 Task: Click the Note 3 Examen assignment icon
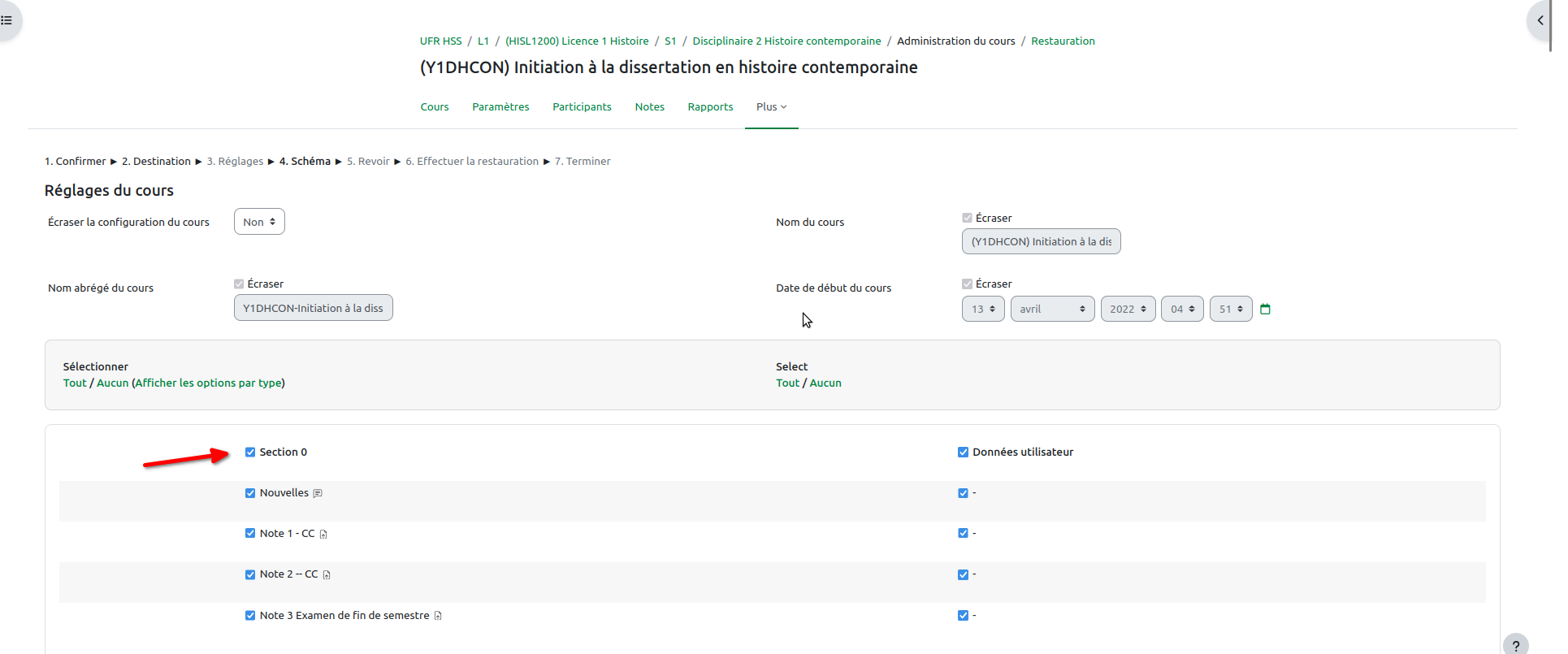tap(438, 616)
